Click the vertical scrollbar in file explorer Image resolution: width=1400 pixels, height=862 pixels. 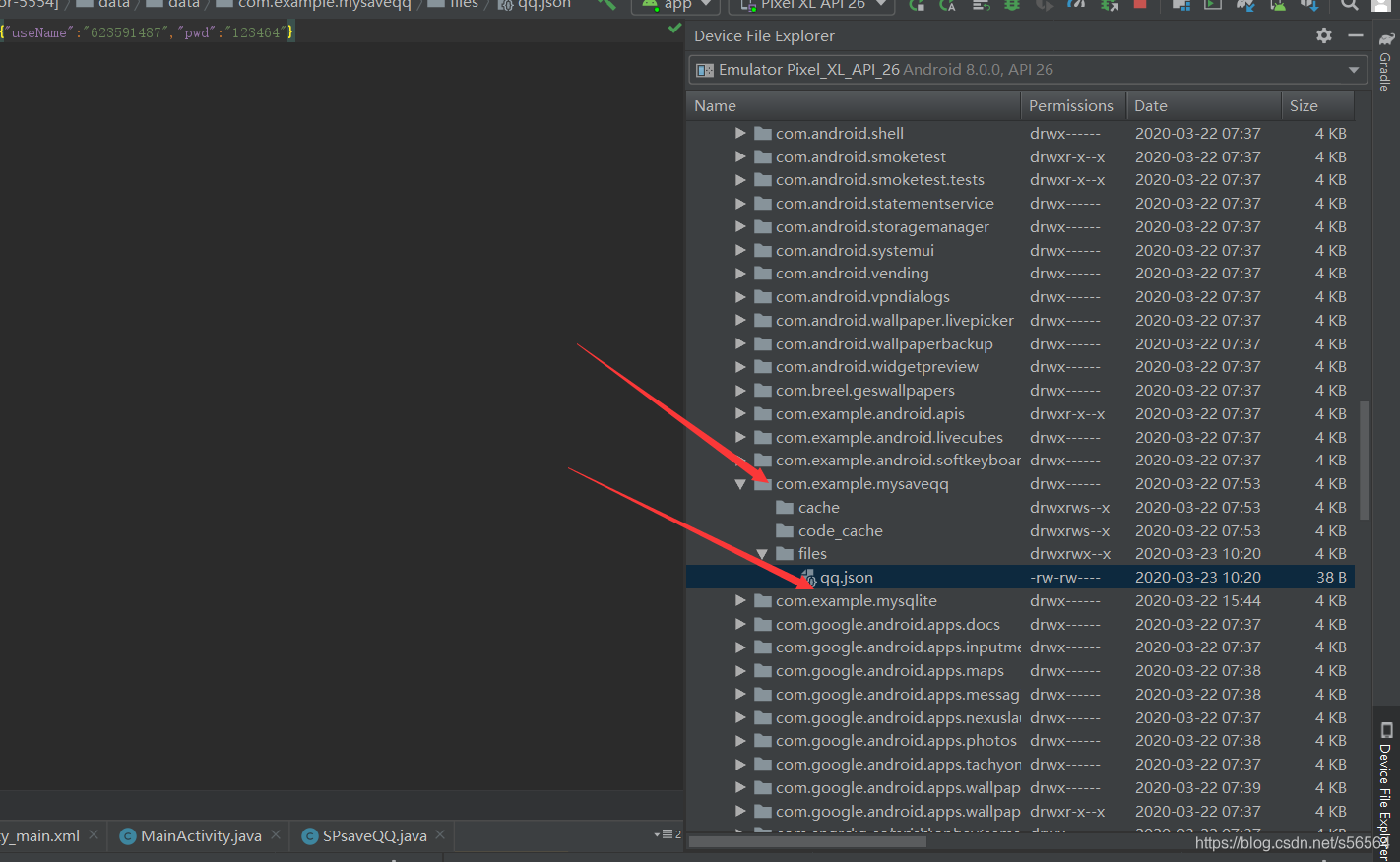(x=1365, y=461)
